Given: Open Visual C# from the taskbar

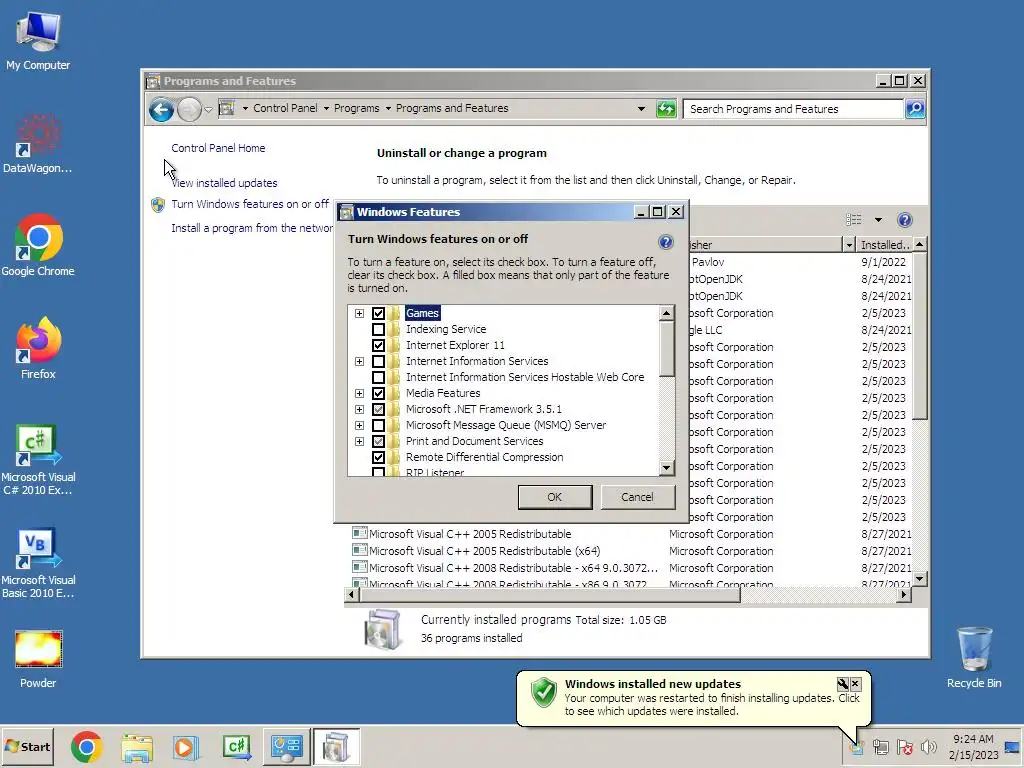Looking at the screenshot, I should point(236,747).
